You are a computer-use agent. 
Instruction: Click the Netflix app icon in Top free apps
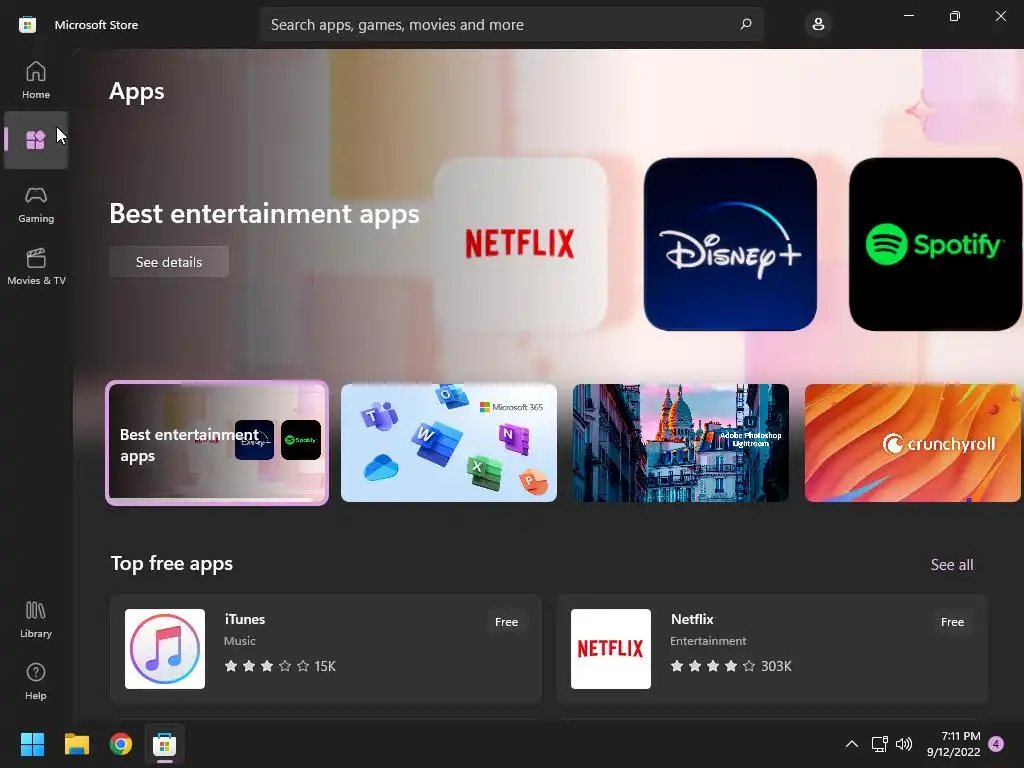tap(611, 648)
